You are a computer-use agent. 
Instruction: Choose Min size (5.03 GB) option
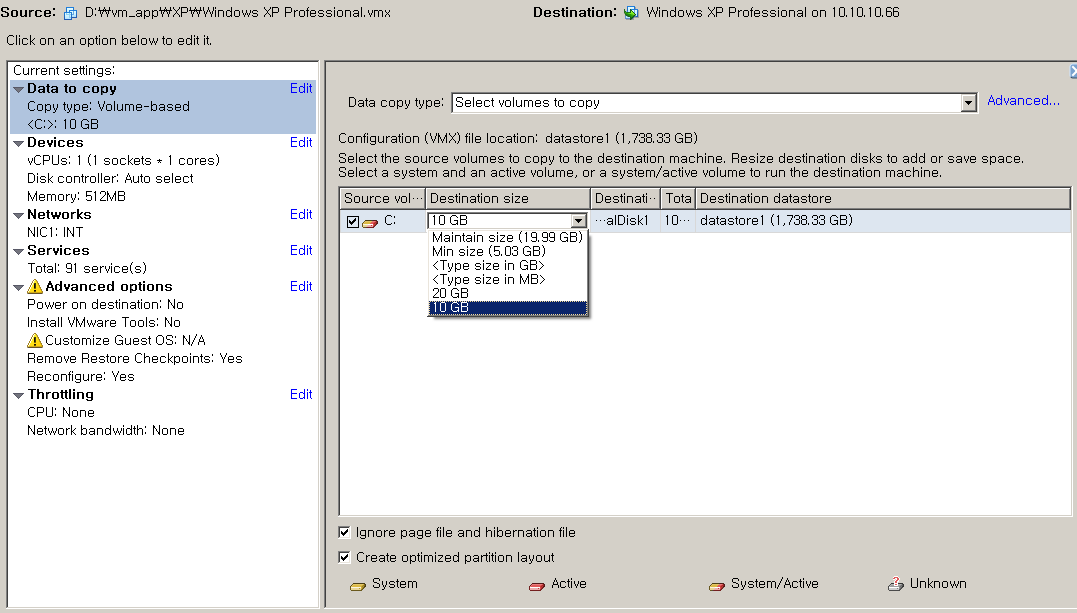(x=508, y=252)
